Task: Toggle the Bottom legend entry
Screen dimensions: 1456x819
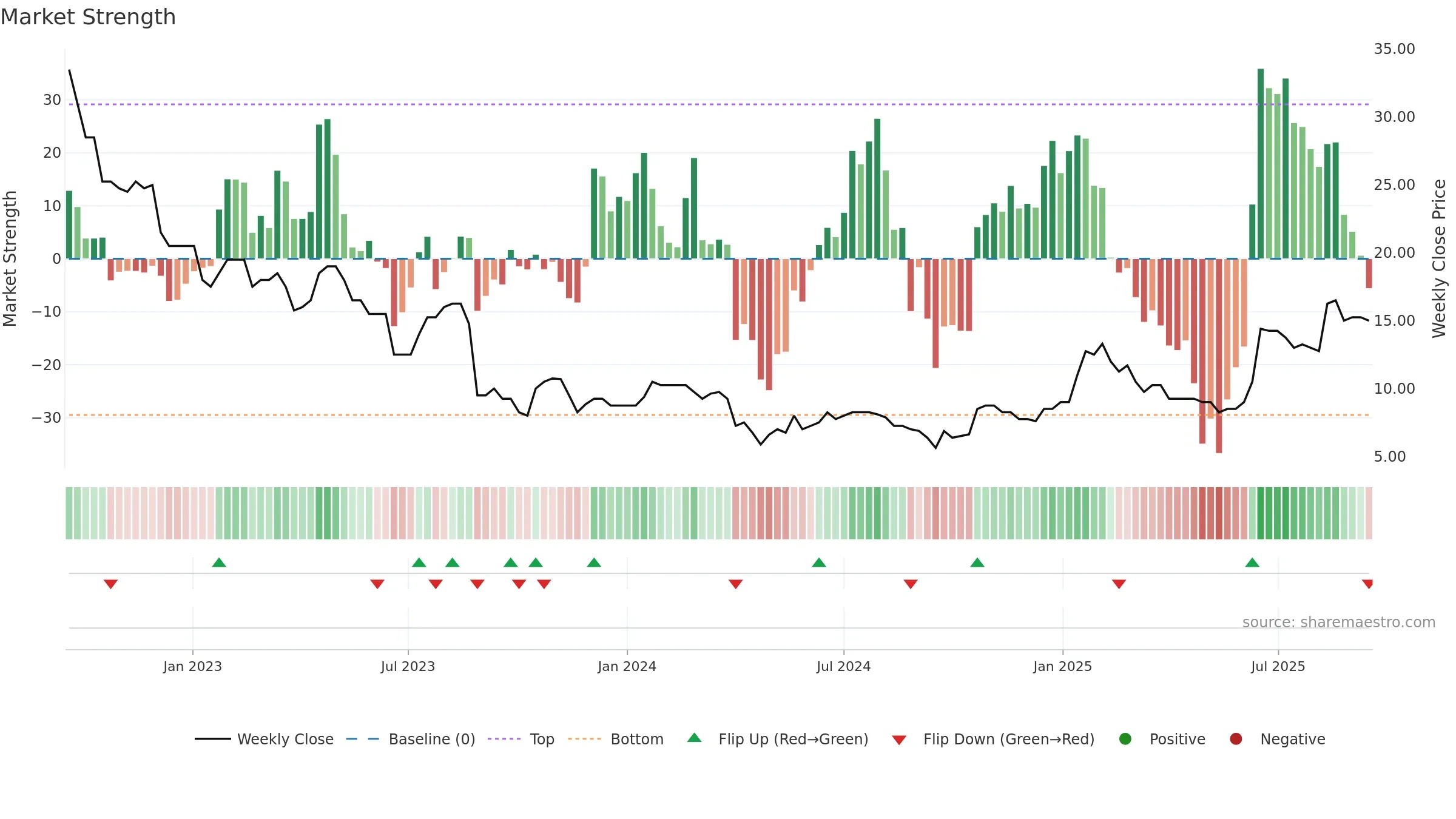Action: click(x=616, y=739)
